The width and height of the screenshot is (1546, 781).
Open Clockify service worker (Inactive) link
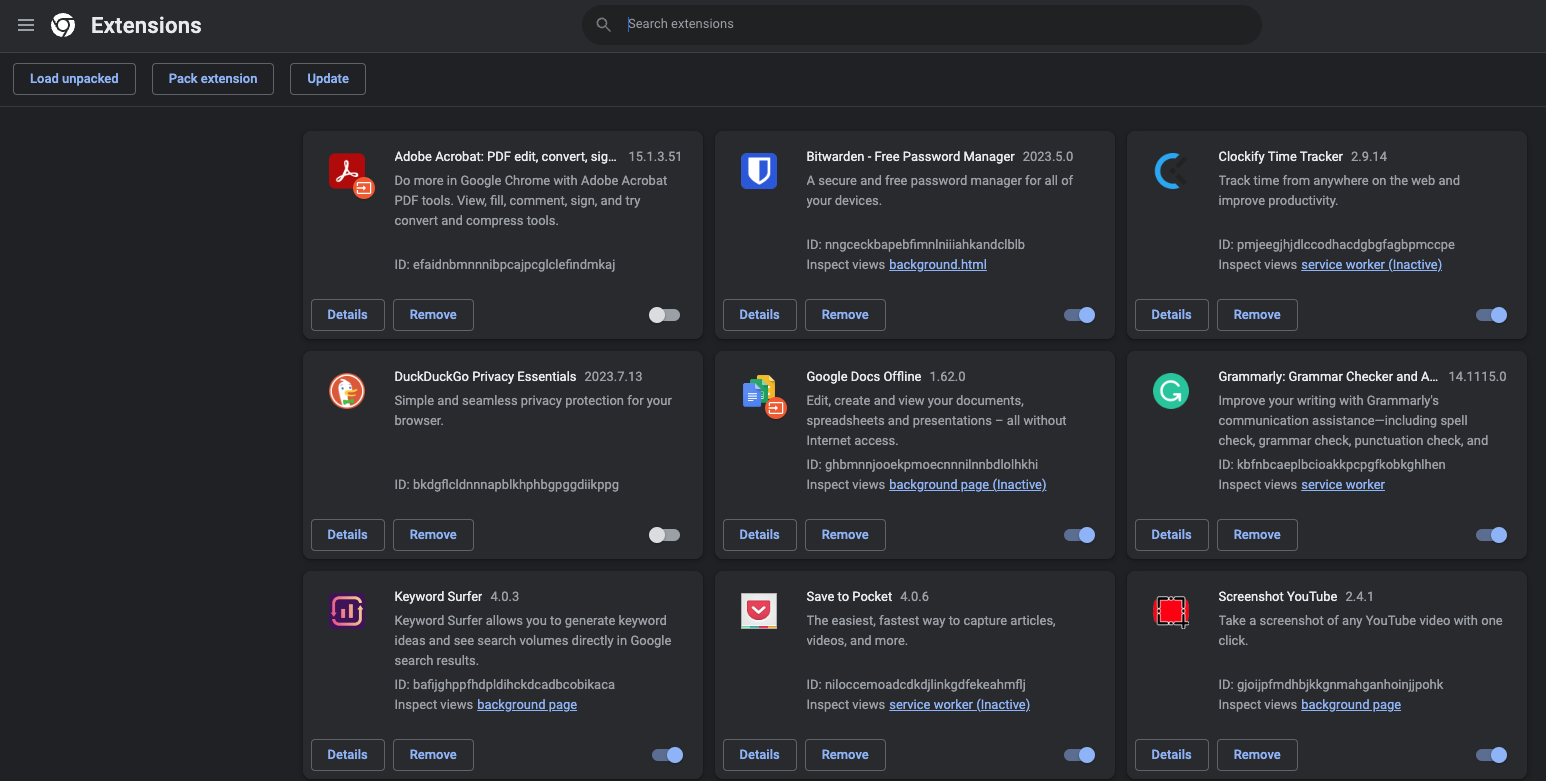pyautogui.click(x=1371, y=265)
